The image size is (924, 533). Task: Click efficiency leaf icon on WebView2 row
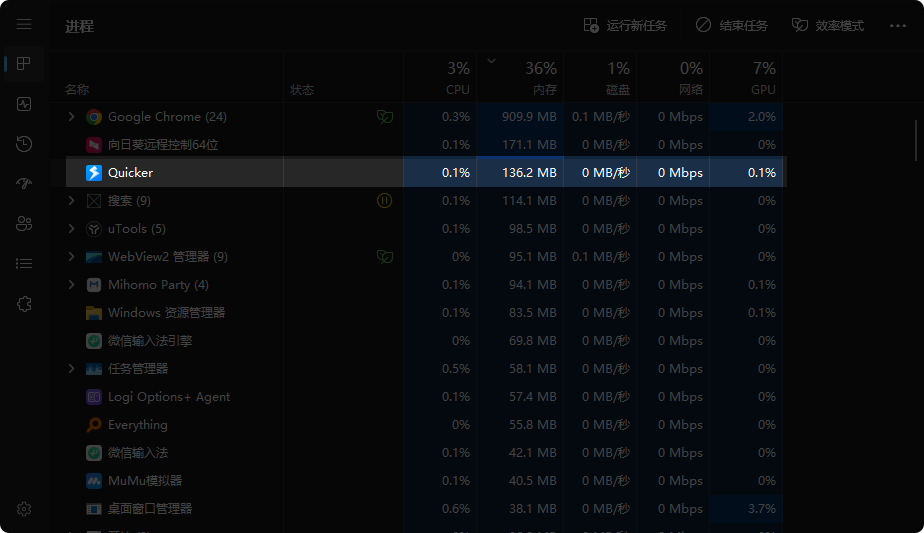pyautogui.click(x=385, y=257)
